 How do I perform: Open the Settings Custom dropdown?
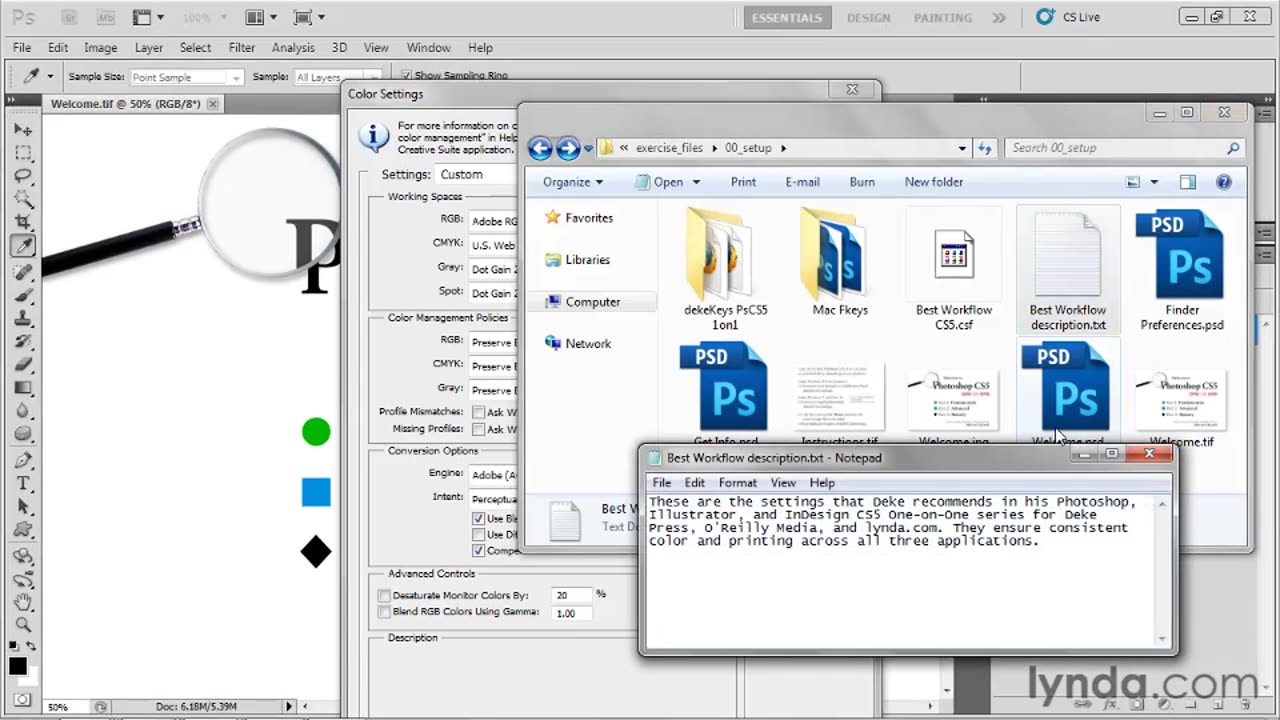(476, 174)
